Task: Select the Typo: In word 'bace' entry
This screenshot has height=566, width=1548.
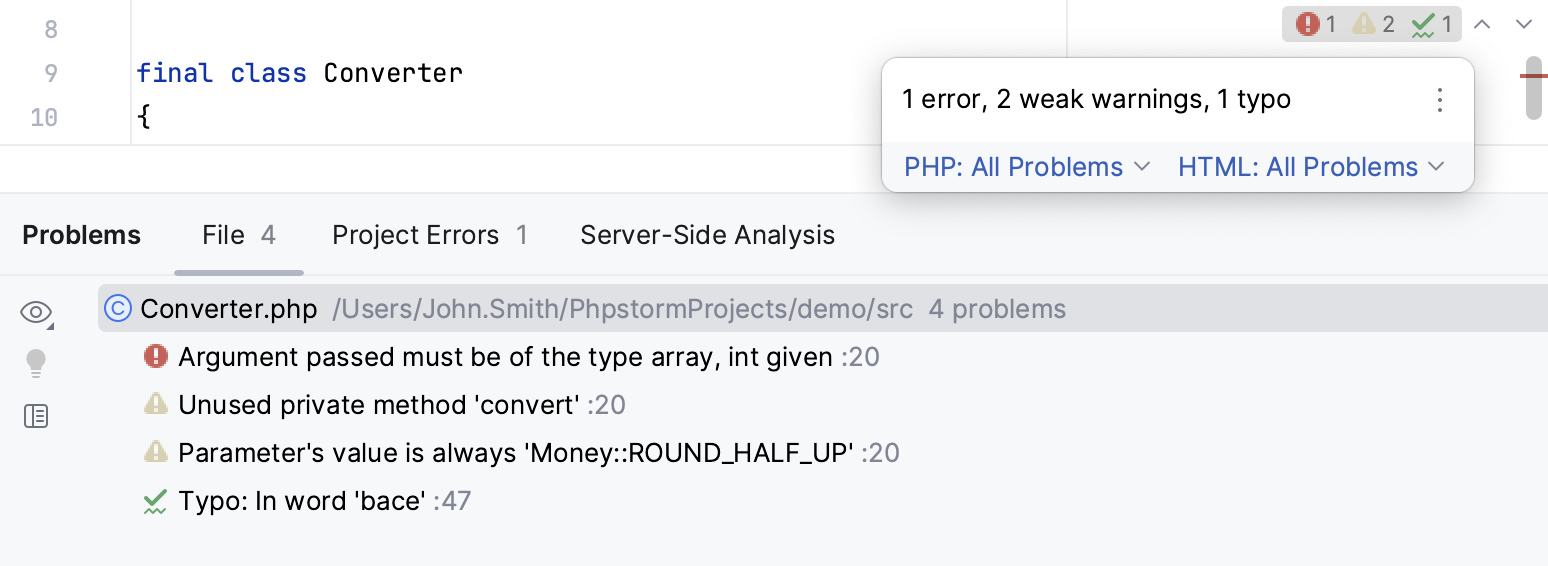Action: pyautogui.click(x=302, y=500)
